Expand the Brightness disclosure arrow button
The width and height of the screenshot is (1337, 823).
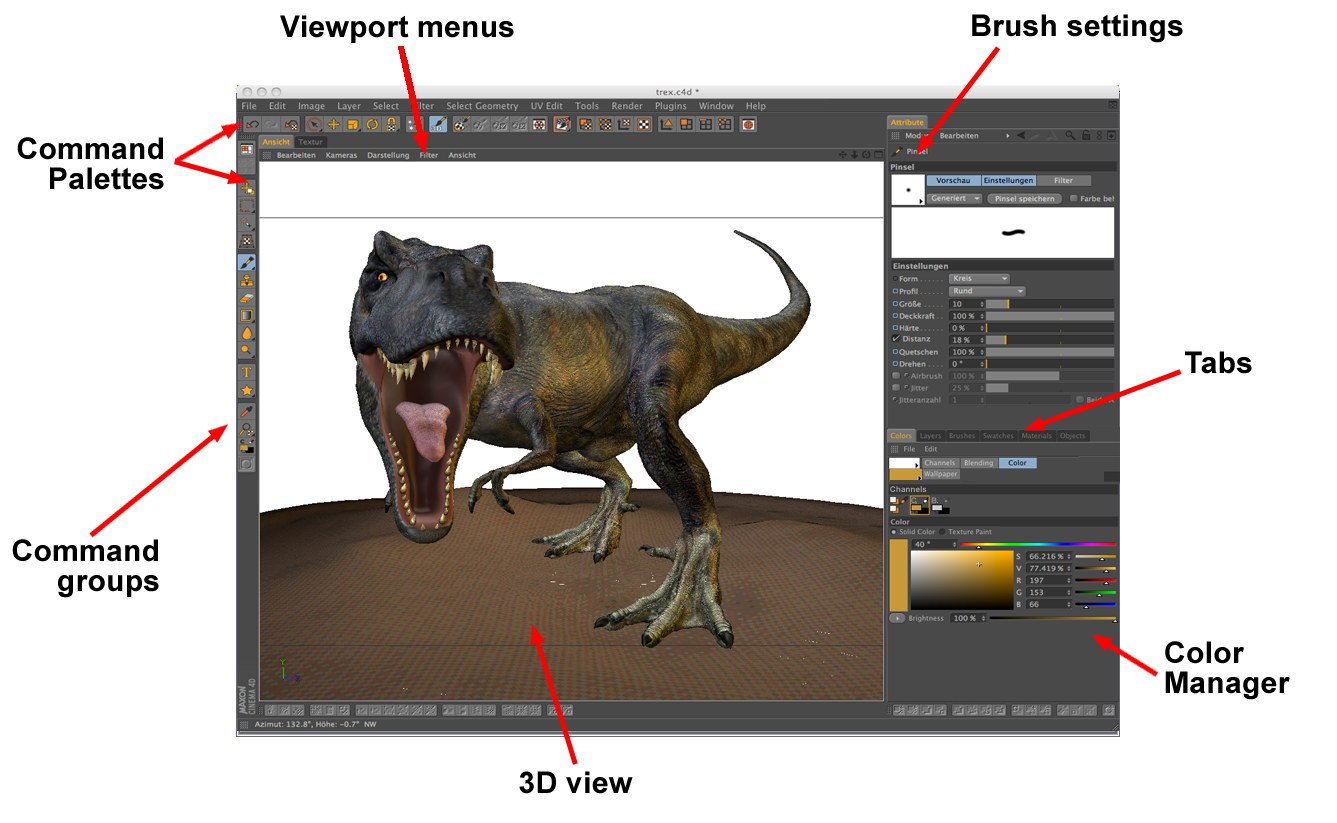[897, 618]
